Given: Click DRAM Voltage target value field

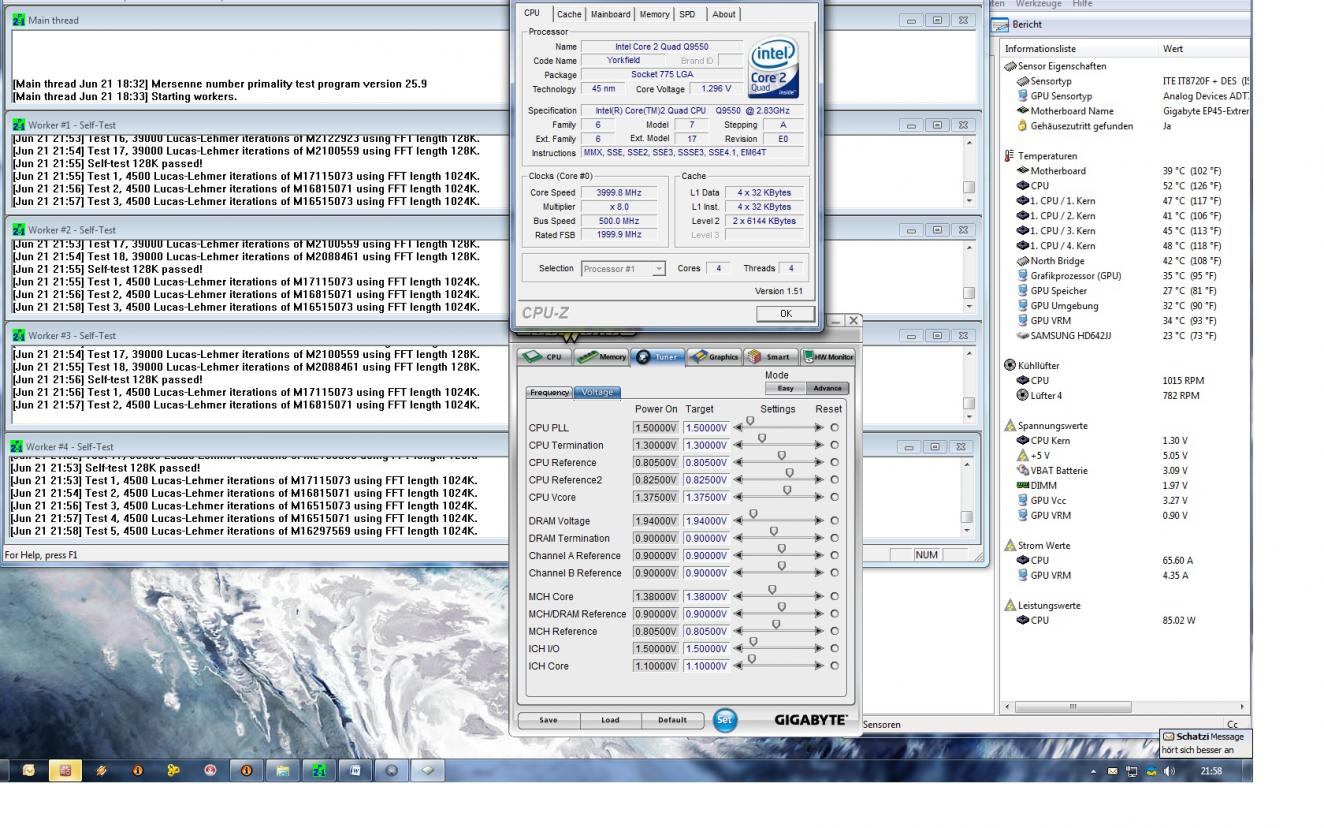Looking at the screenshot, I should (707, 521).
